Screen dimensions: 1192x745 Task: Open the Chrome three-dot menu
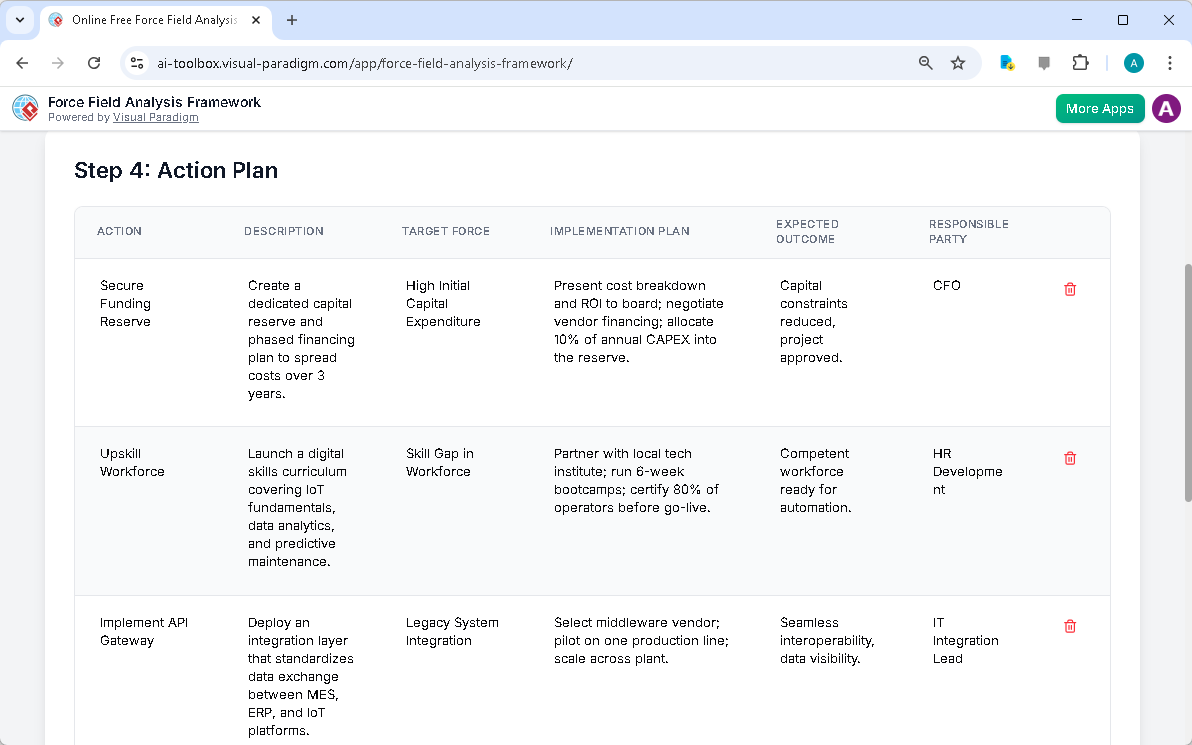coord(1170,62)
